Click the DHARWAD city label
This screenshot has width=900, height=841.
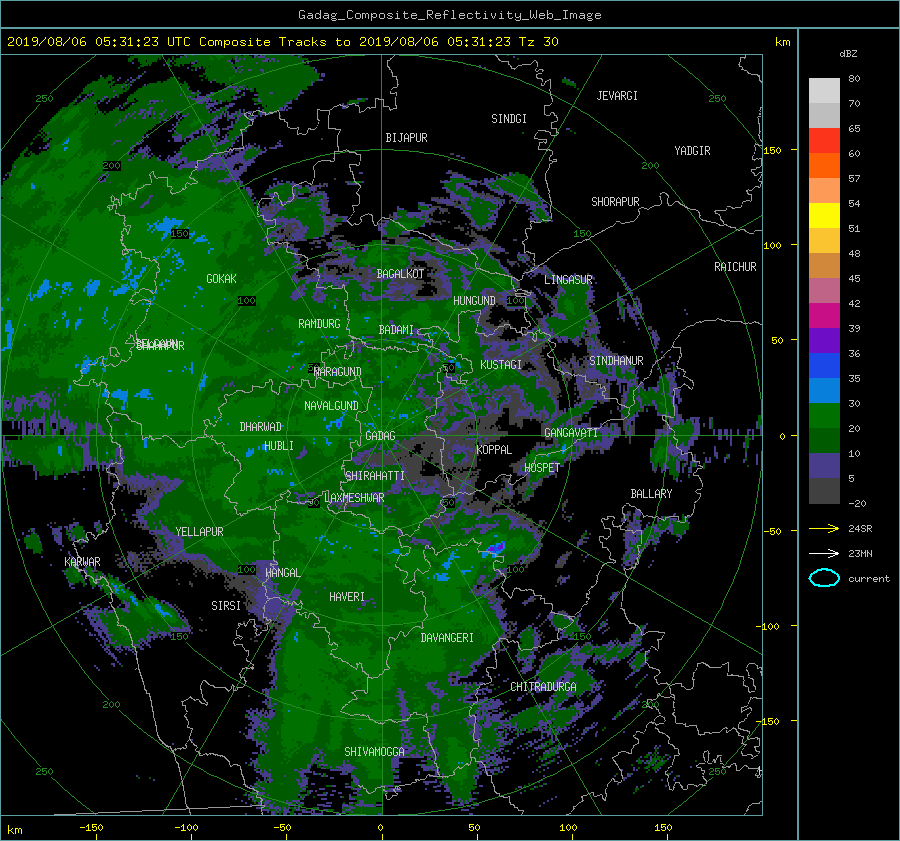(x=261, y=427)
